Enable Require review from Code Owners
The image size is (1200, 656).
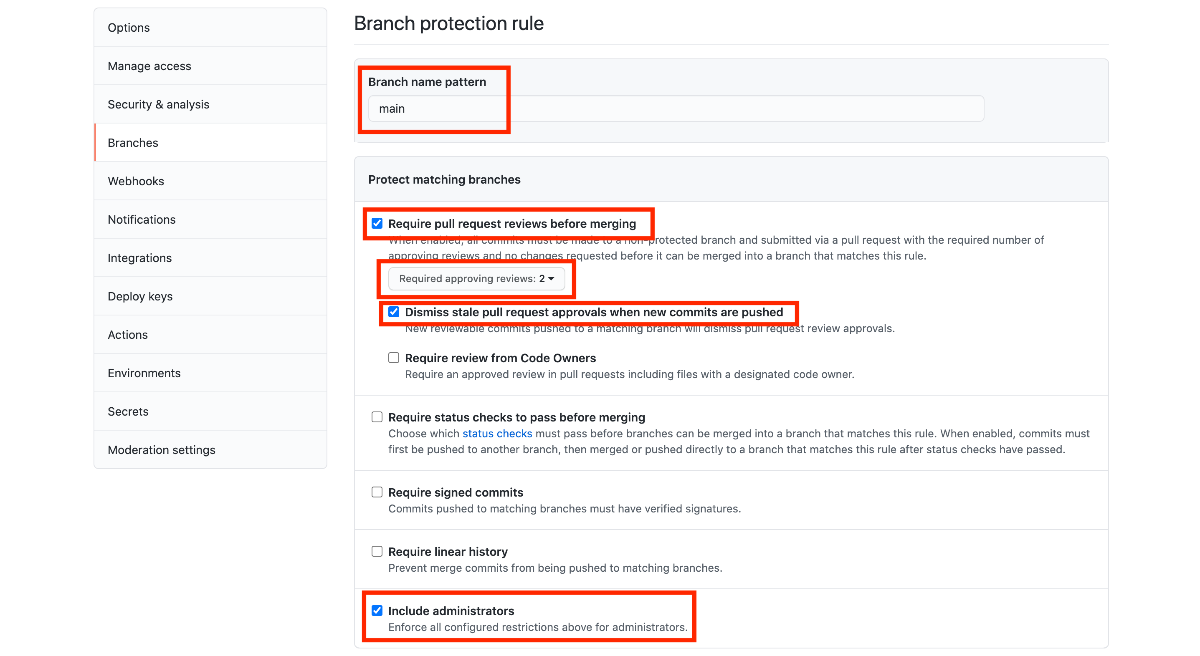[x=394, y=358]
